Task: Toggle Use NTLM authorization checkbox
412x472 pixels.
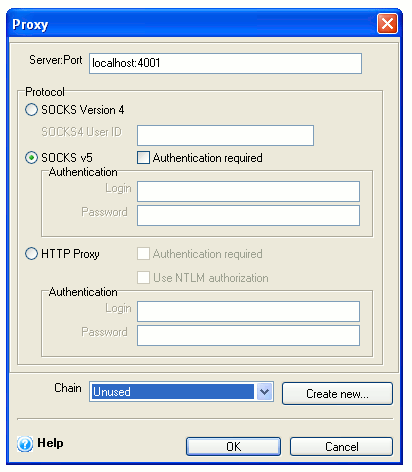Action: click(143, 277)
